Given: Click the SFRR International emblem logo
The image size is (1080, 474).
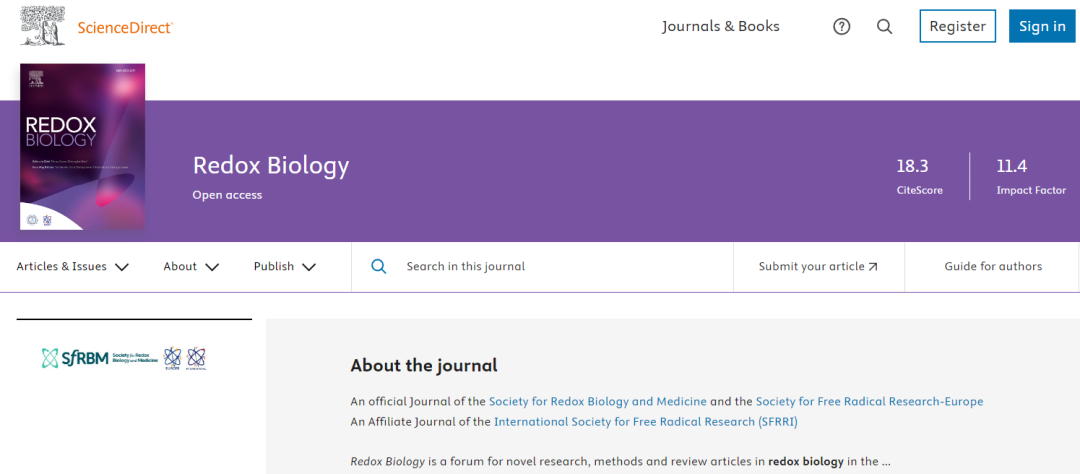Looking at the screenshot, I should point(197,358).
